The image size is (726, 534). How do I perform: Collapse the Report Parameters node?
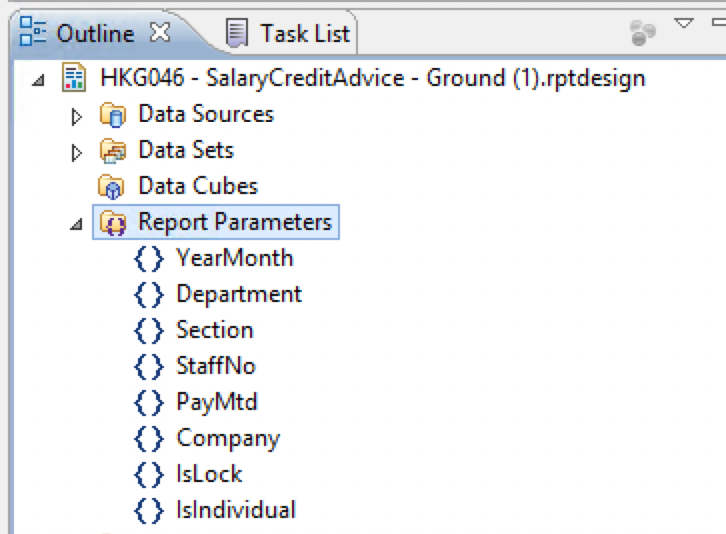[x=77, y=224]
